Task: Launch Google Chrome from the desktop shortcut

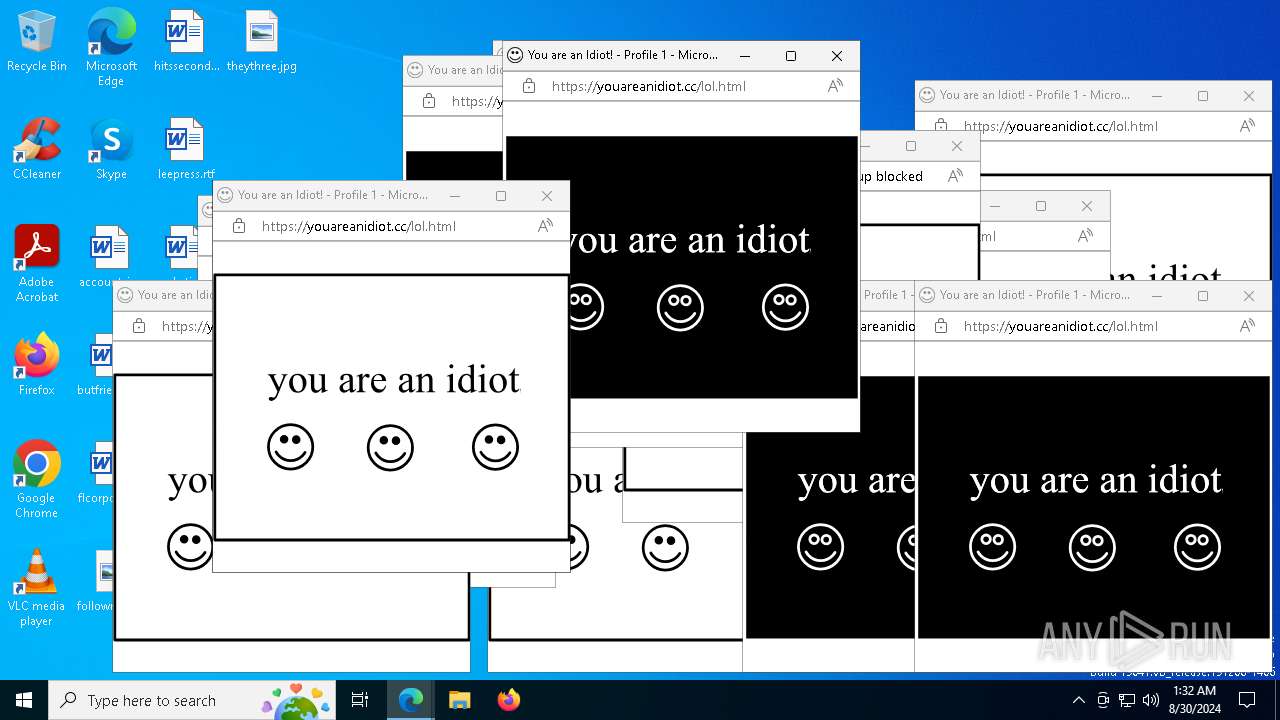Action: 37,480
